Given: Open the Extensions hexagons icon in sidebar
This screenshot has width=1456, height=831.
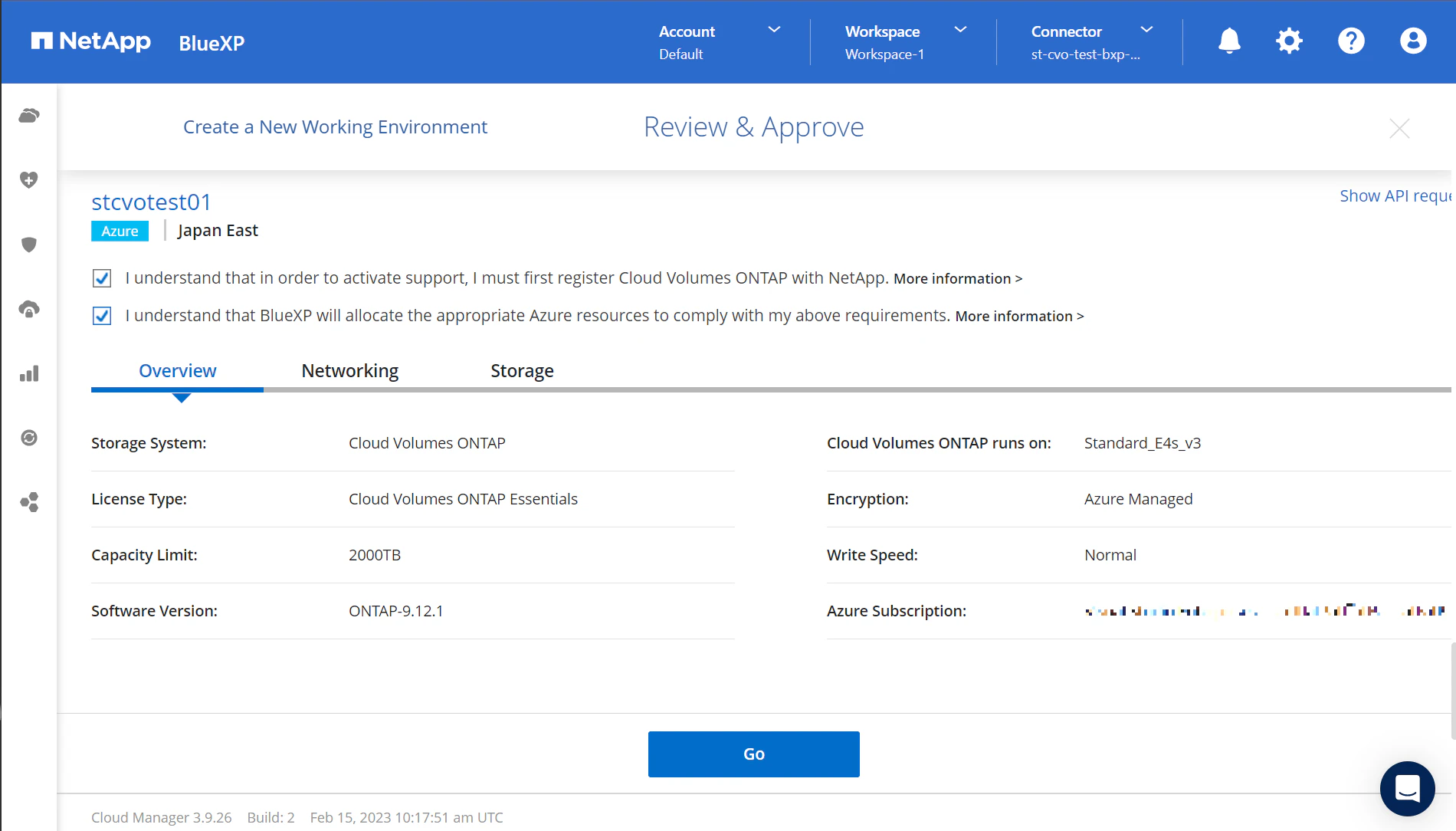Looking at the screenshot, I should click(x=29, y=502).
